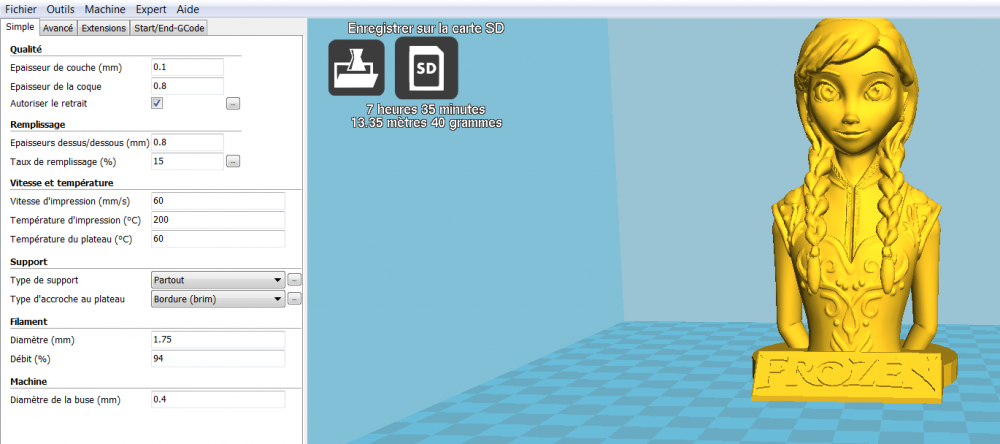1000x444 pixels.
Task: Open platform adhesion settings ellipsis button
Action: coord(294,299)
